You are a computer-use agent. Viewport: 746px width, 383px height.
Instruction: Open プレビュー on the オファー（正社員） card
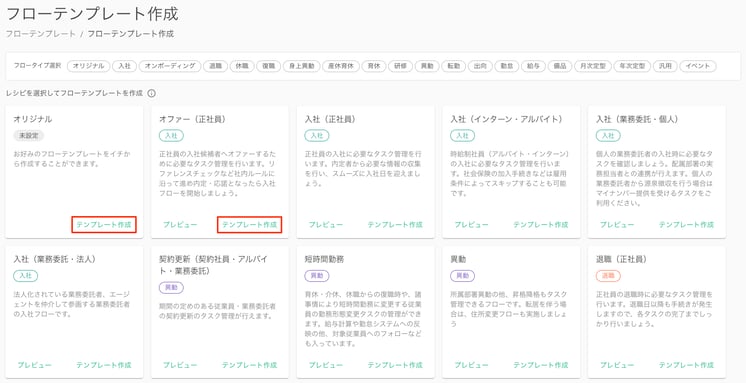[180, 225]
